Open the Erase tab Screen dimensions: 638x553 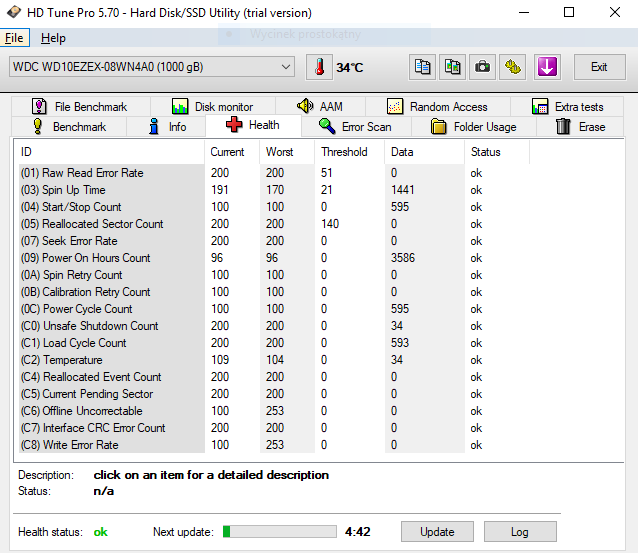pyautogui.click(x=581, y=127)
